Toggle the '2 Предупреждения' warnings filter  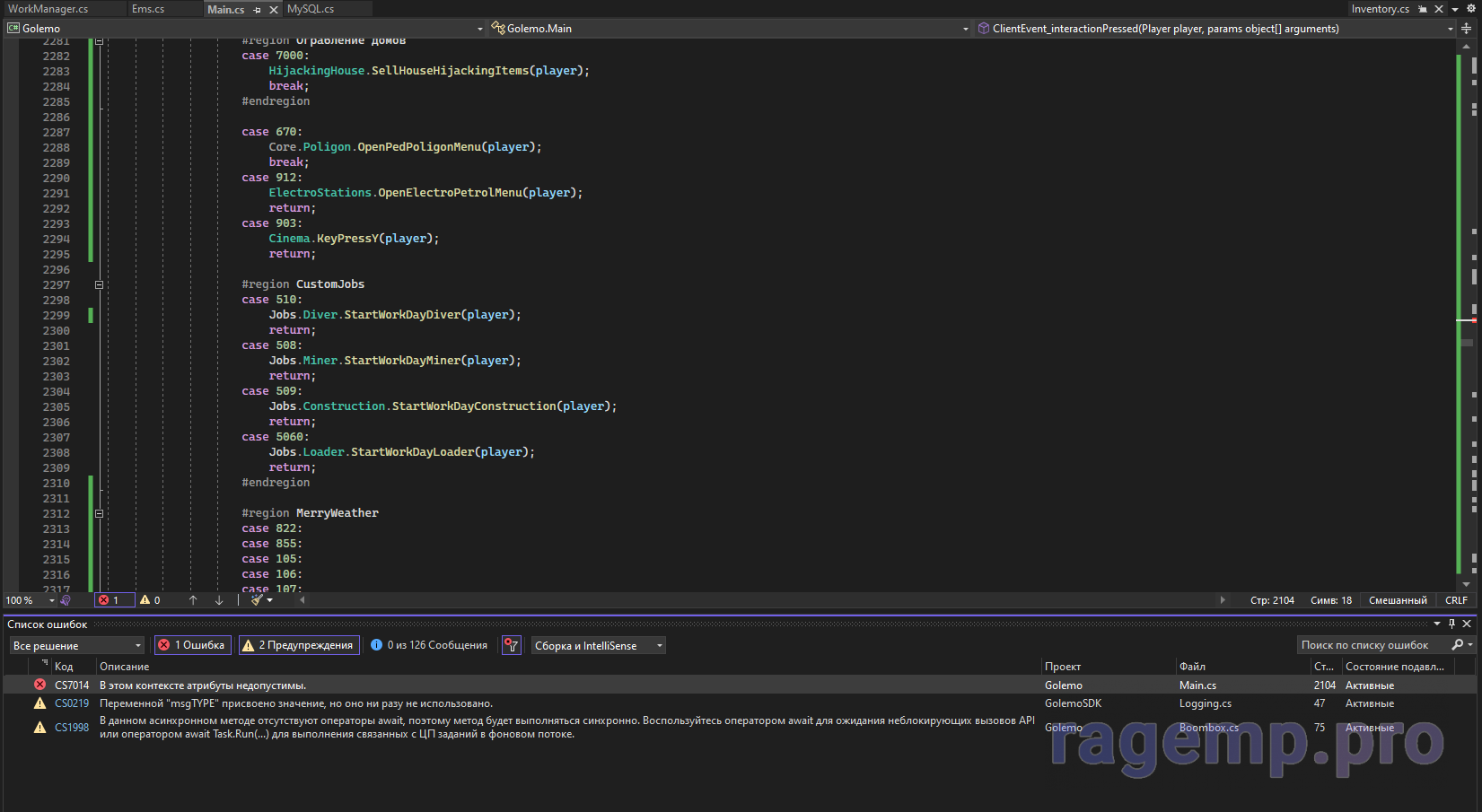point(299,645)
